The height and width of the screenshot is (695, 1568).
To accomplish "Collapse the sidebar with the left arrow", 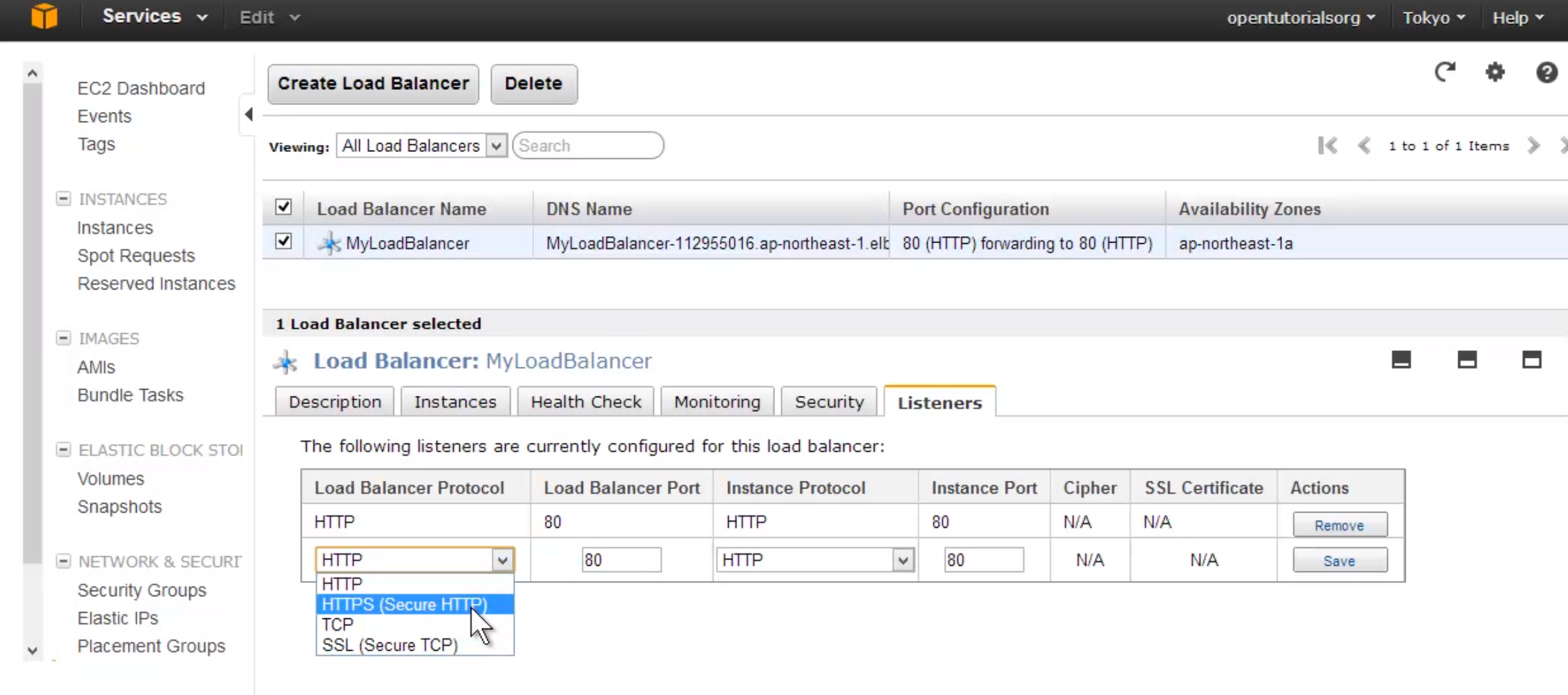I will pyautogui.click(x=249, y=114).
